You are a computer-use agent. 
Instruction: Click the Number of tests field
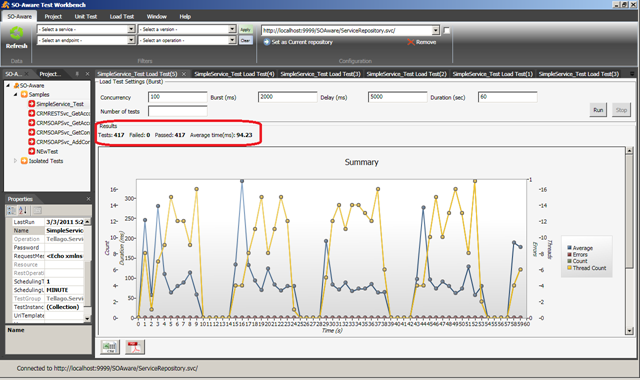point(178,111)
